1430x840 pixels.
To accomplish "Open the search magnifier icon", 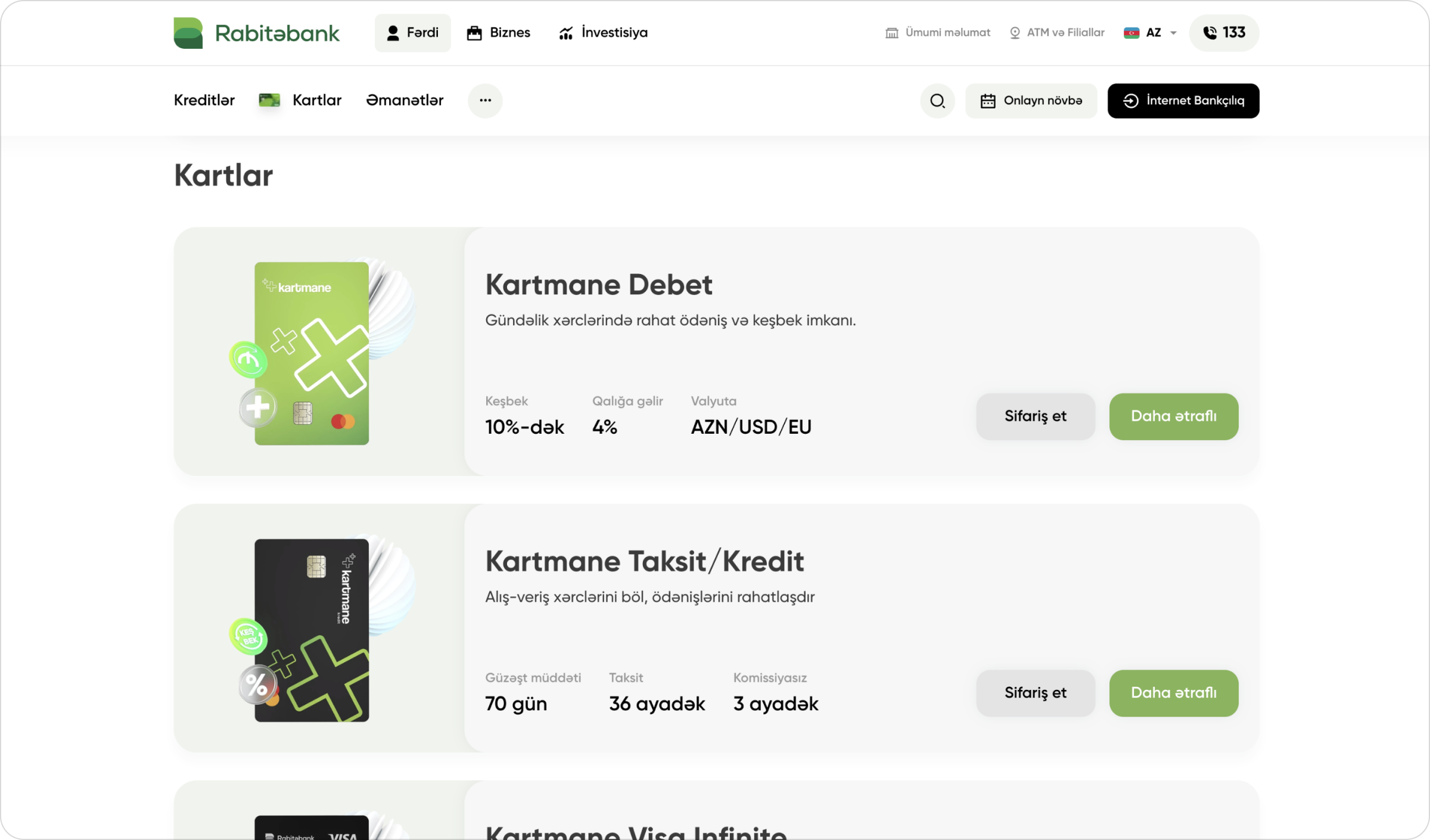I will (937, 101).
